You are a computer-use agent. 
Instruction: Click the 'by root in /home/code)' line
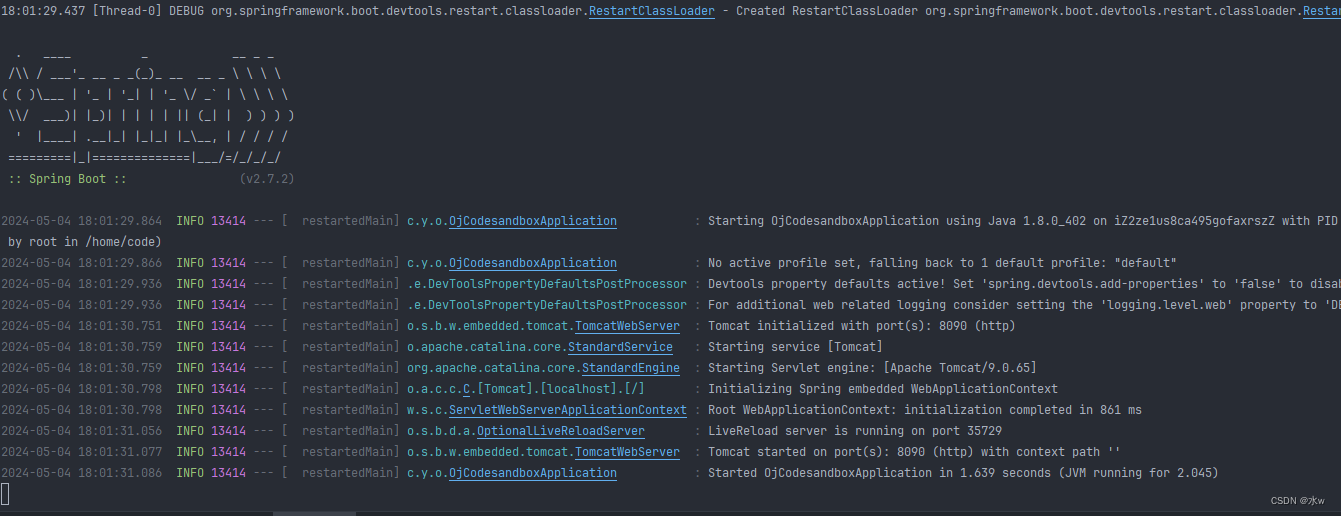pos(84,242)
